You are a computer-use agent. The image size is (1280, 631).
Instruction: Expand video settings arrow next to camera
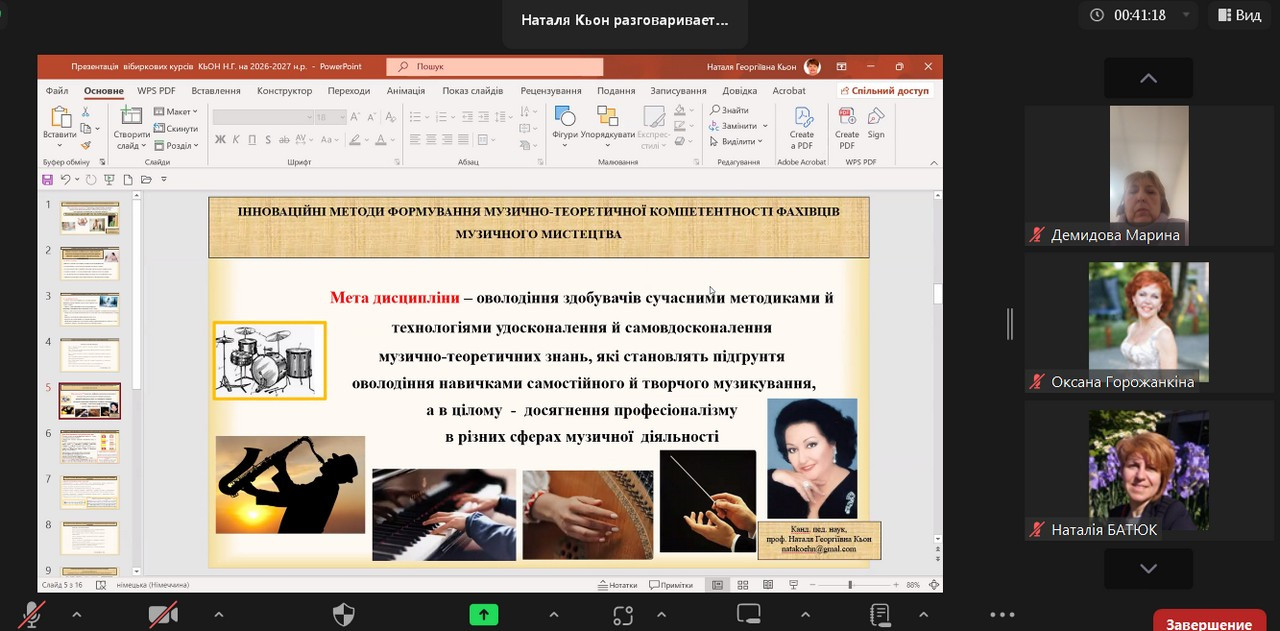(x=218, y=615)
